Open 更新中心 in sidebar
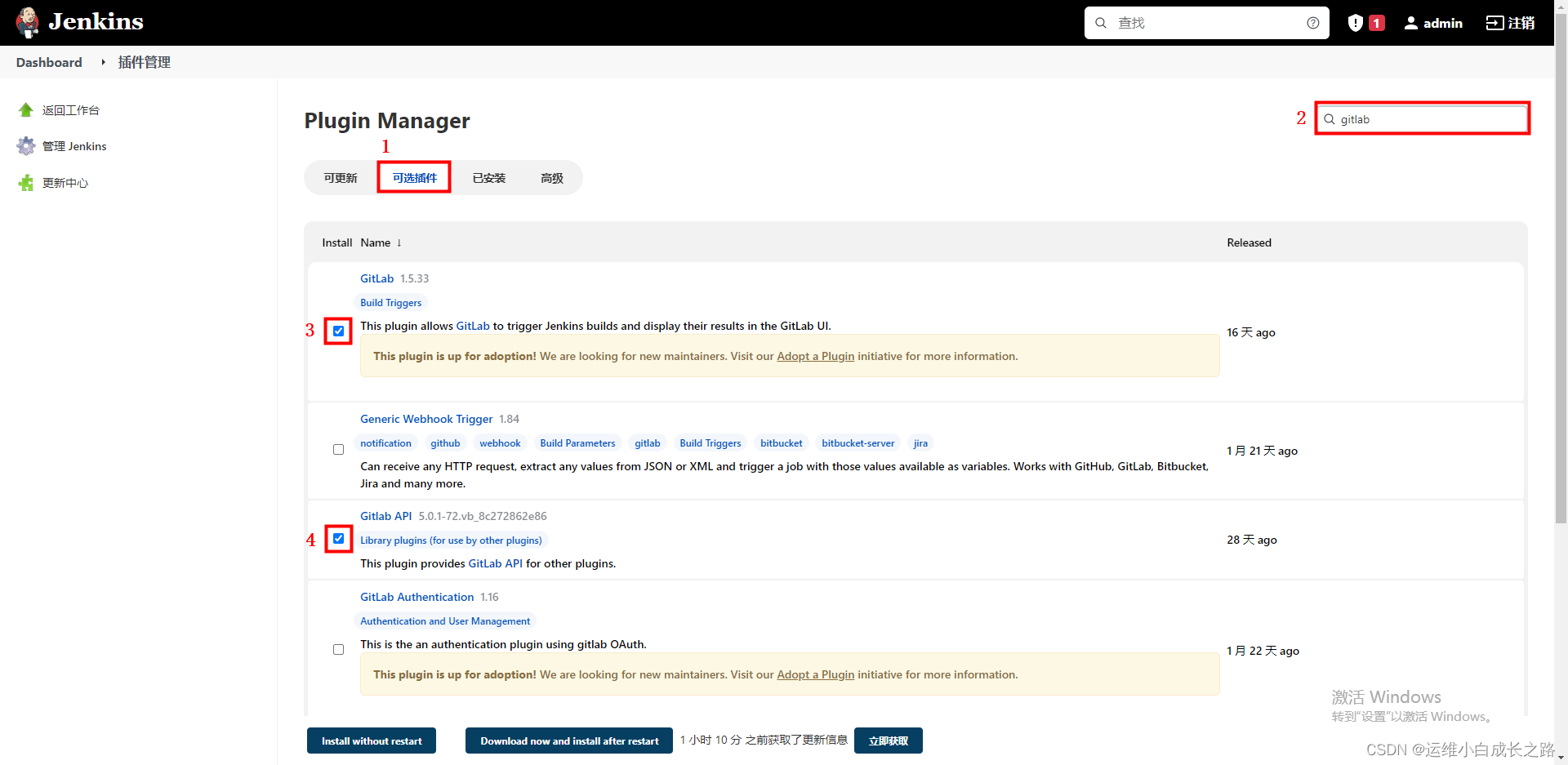1568x765 pixels. point(65,183)
